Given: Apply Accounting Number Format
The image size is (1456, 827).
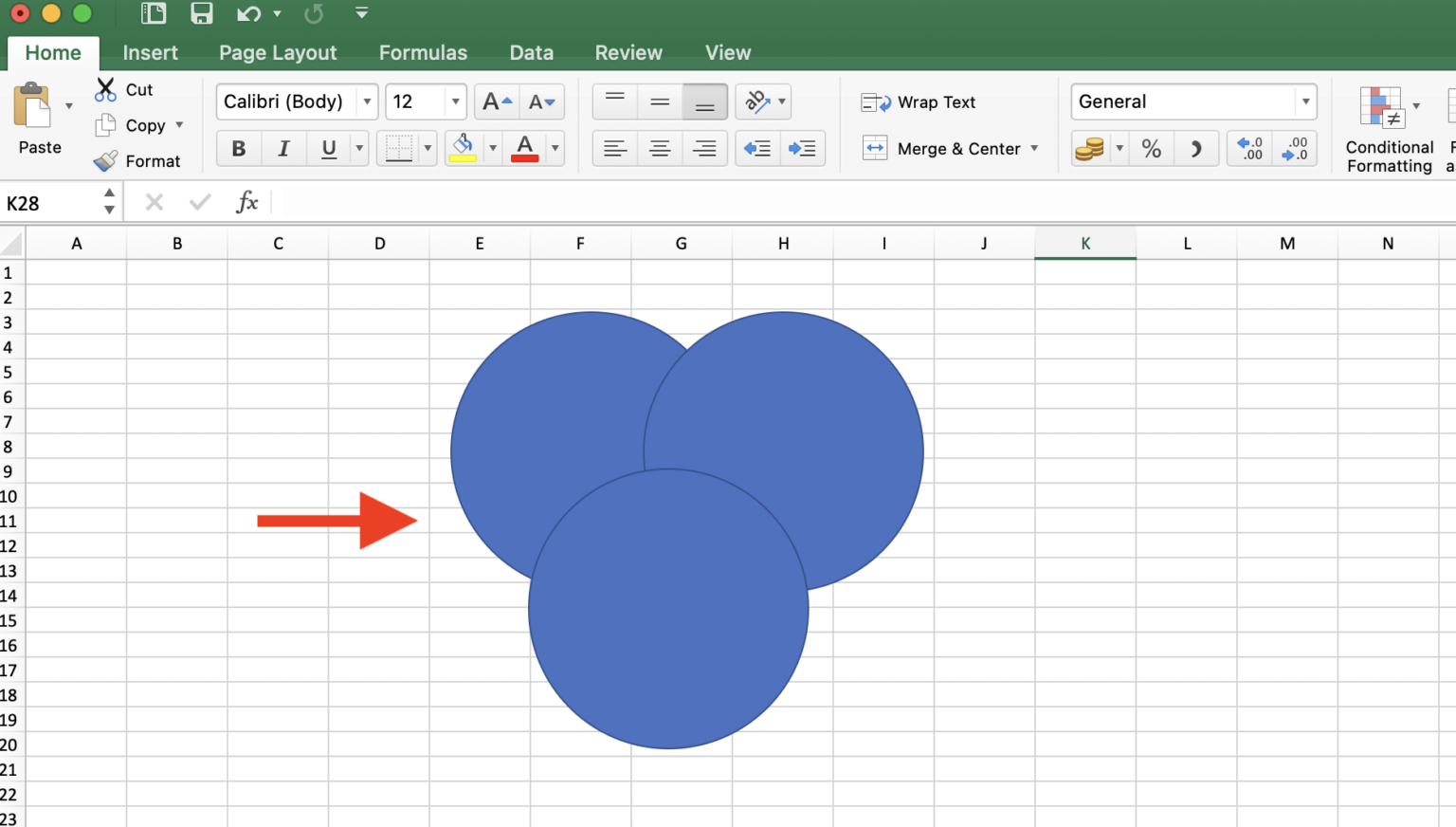Looking at the screenshot, I should click(1090, 148).
